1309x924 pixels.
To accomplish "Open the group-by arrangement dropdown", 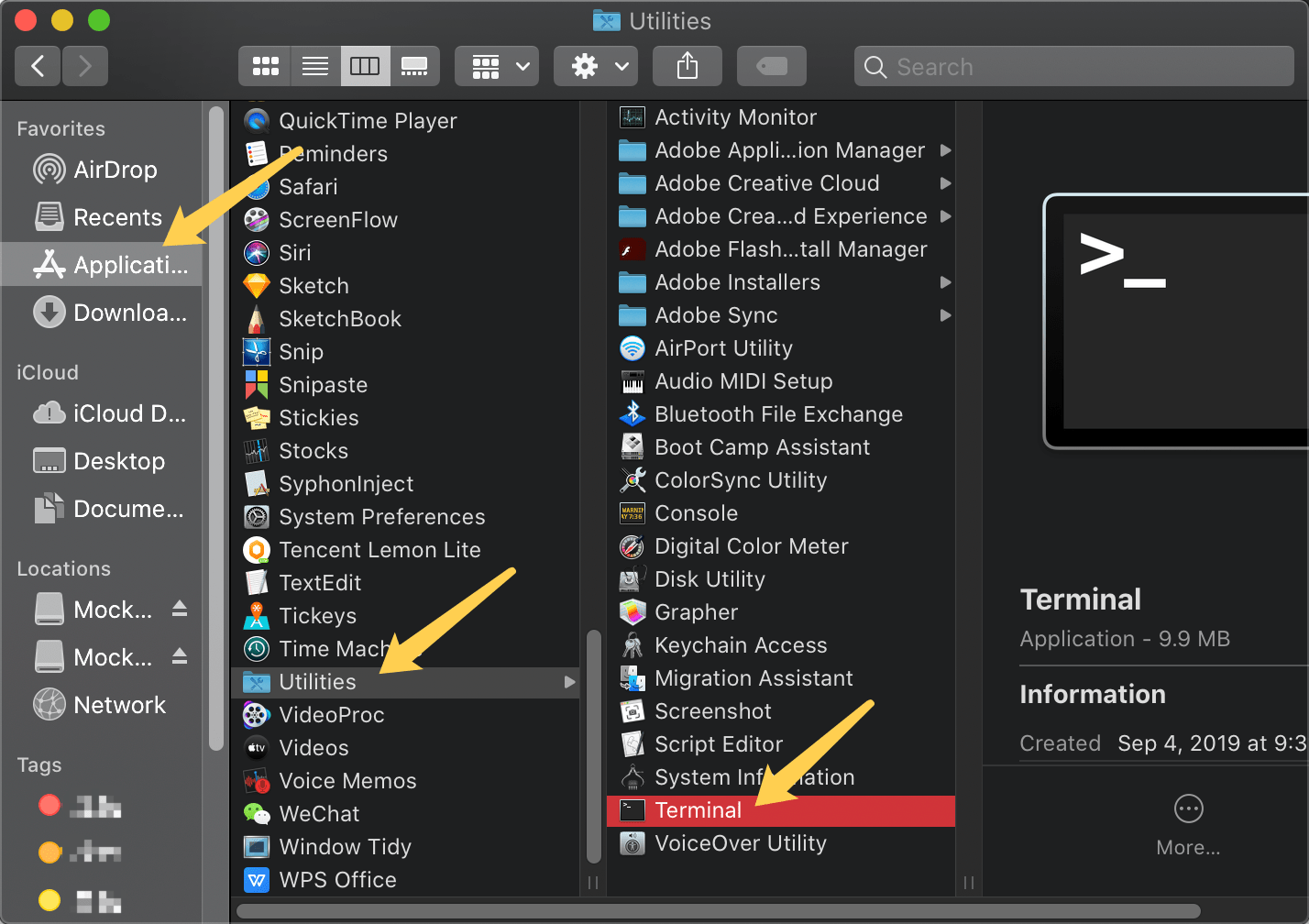I will (x=497, y=66).
